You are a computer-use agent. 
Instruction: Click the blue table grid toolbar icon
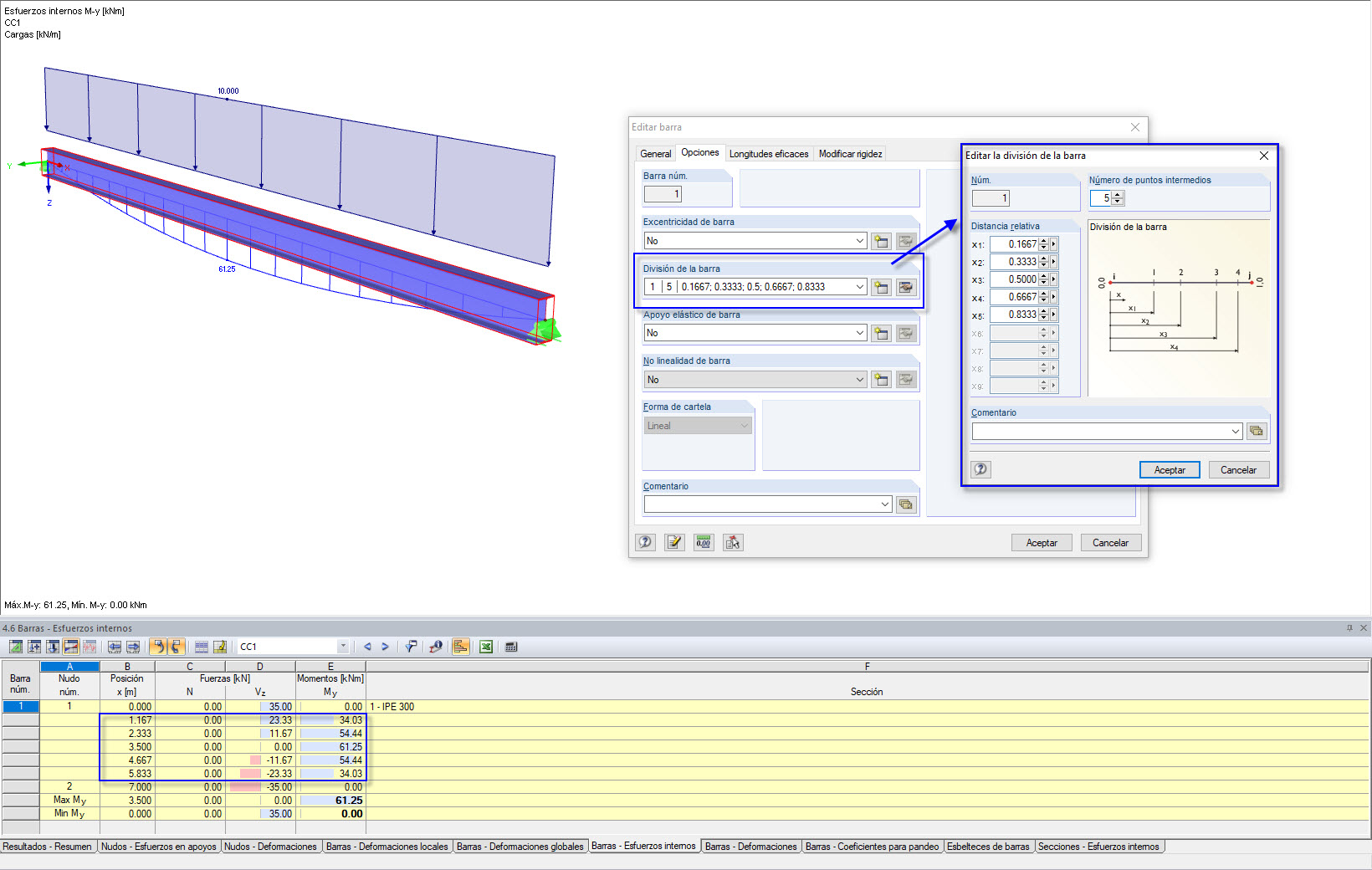pyautogui.click(x=202, y=647)
